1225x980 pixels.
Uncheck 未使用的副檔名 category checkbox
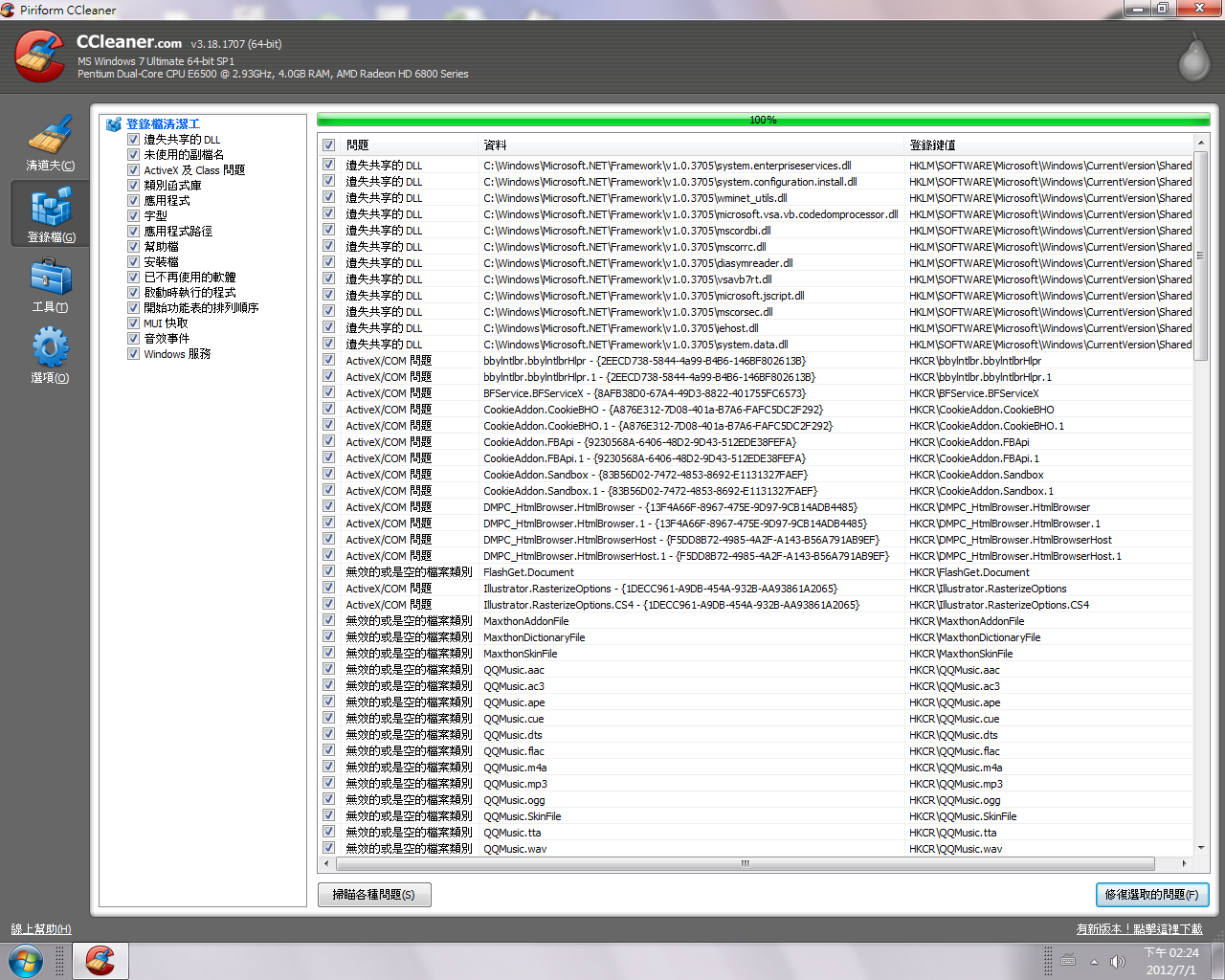(x=134, y=155)
